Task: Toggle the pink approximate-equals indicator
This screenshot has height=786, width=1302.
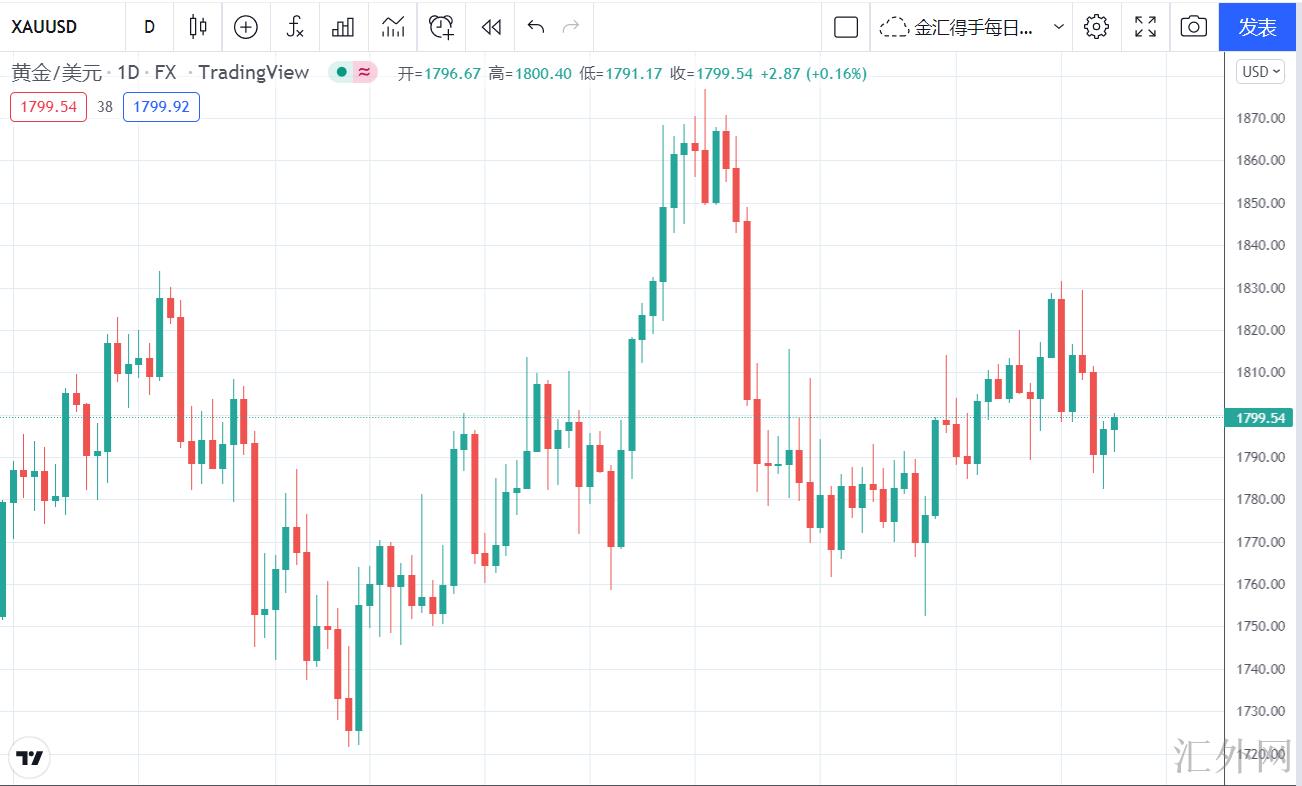Action: 364,72
